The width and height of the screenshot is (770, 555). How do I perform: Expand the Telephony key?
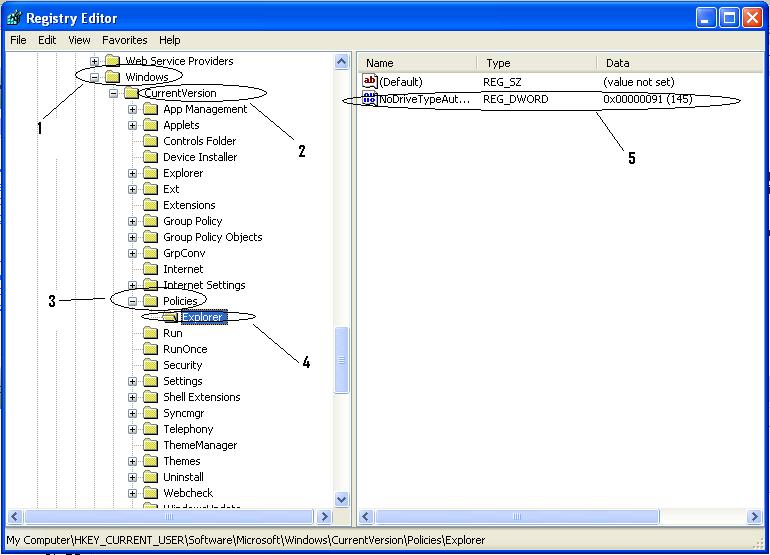[132, 429]
